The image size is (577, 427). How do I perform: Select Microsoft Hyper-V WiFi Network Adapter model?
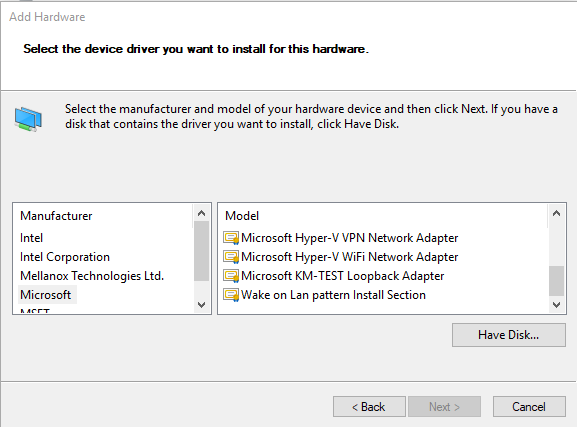coord(350,257)
